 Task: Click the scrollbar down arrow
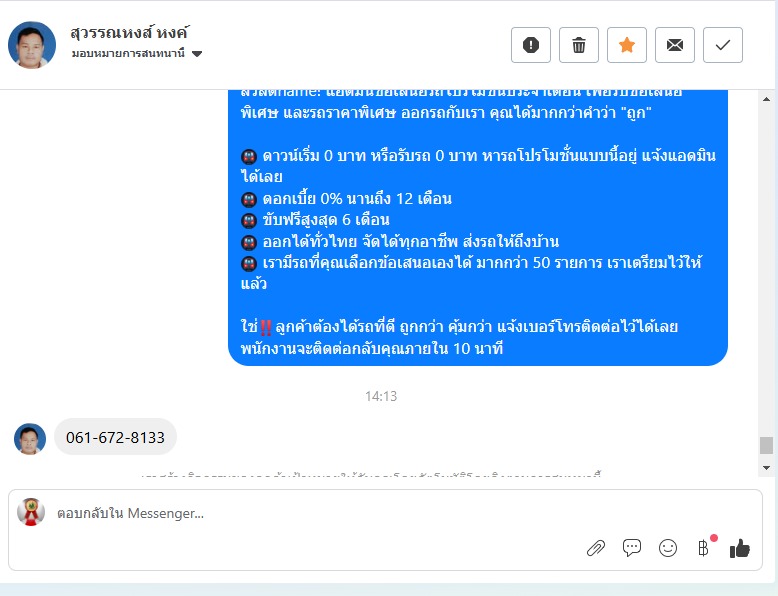(766, 467)
